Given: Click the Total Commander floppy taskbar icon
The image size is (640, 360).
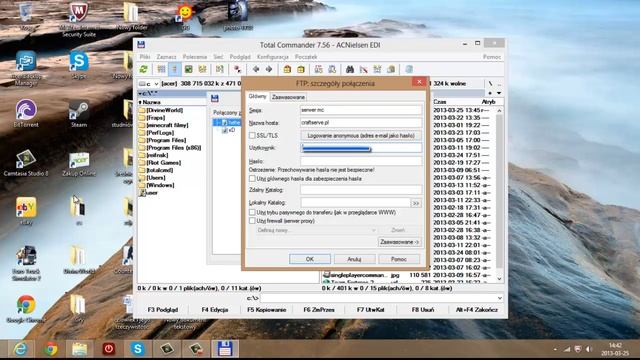Looking at the screenshot, I should (x=225, y=349).
